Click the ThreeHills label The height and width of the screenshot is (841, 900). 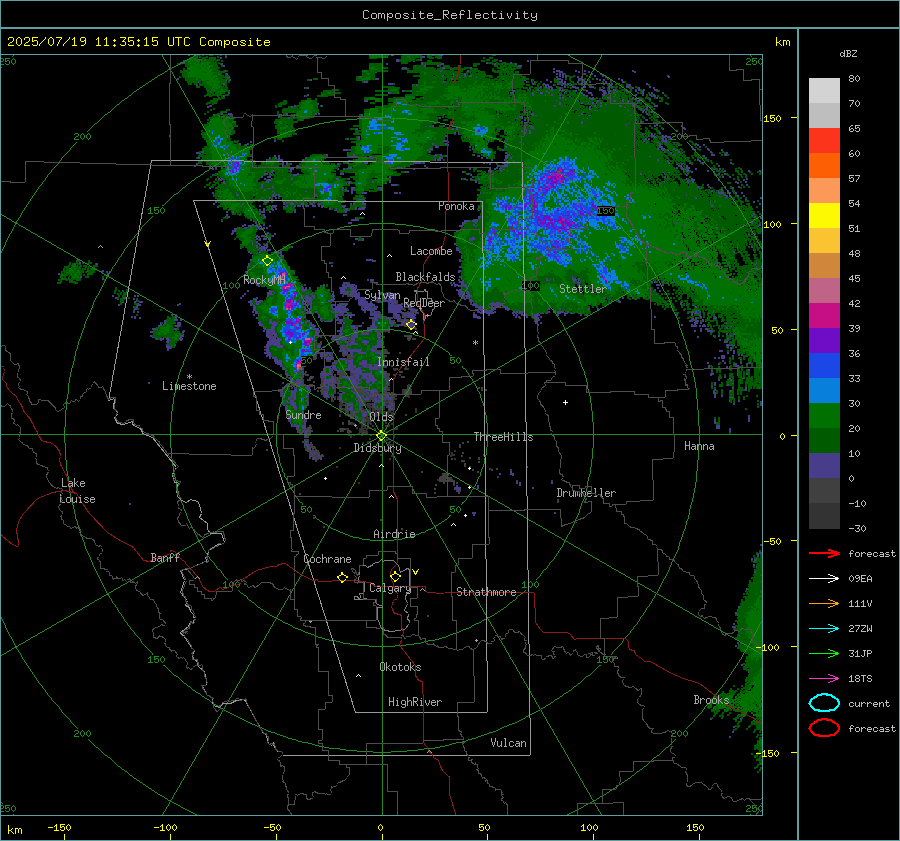[x=503, y=437]
